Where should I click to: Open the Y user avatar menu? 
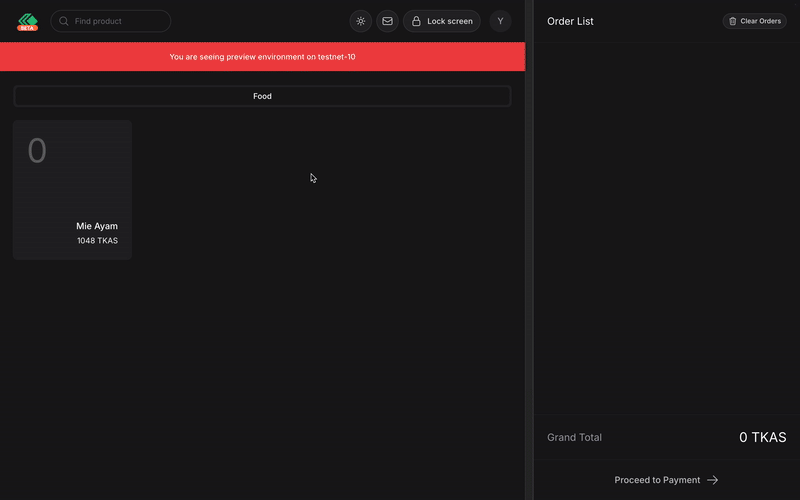500,21
